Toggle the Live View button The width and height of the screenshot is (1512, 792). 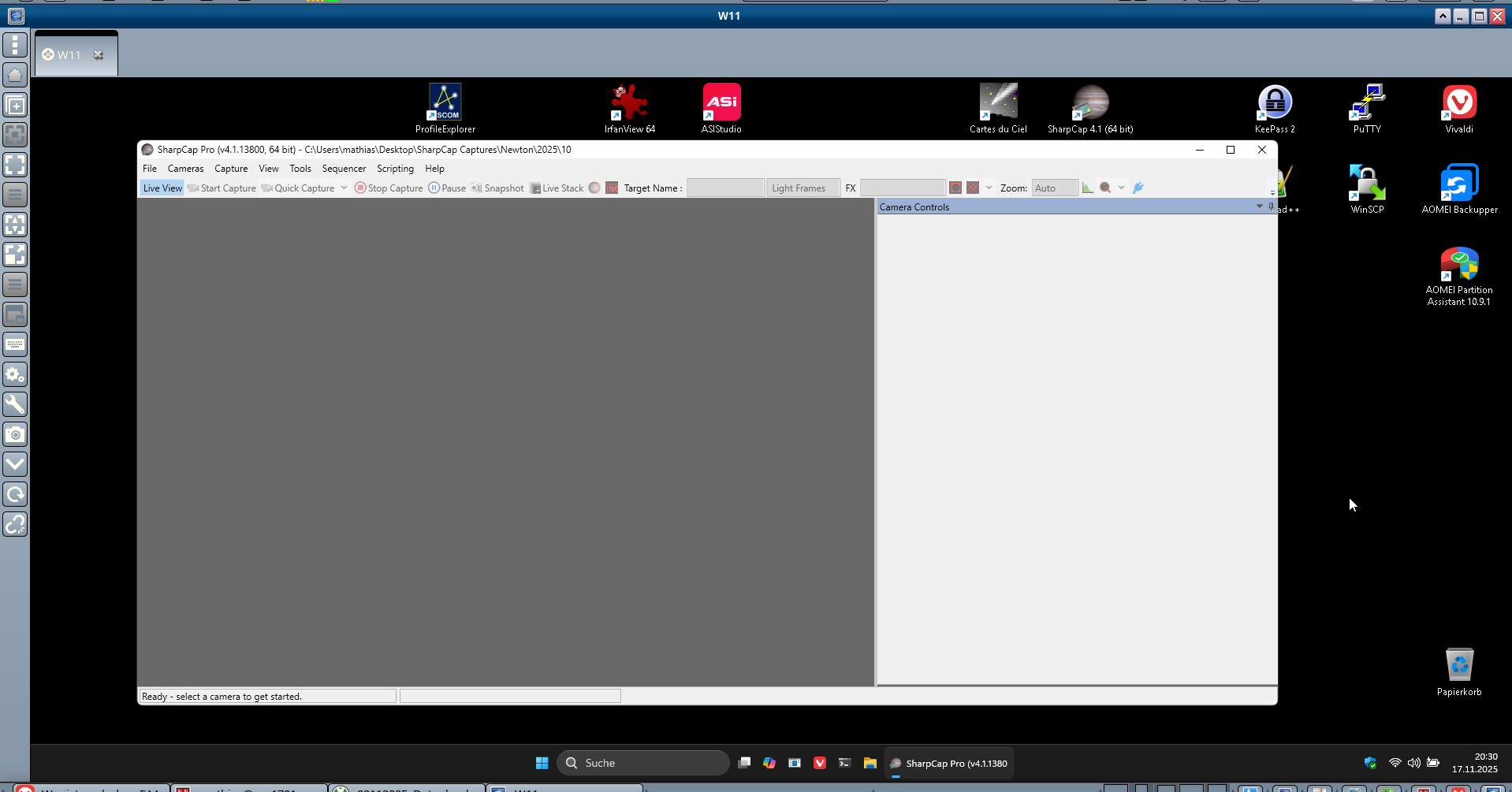[x=162, y=188]
